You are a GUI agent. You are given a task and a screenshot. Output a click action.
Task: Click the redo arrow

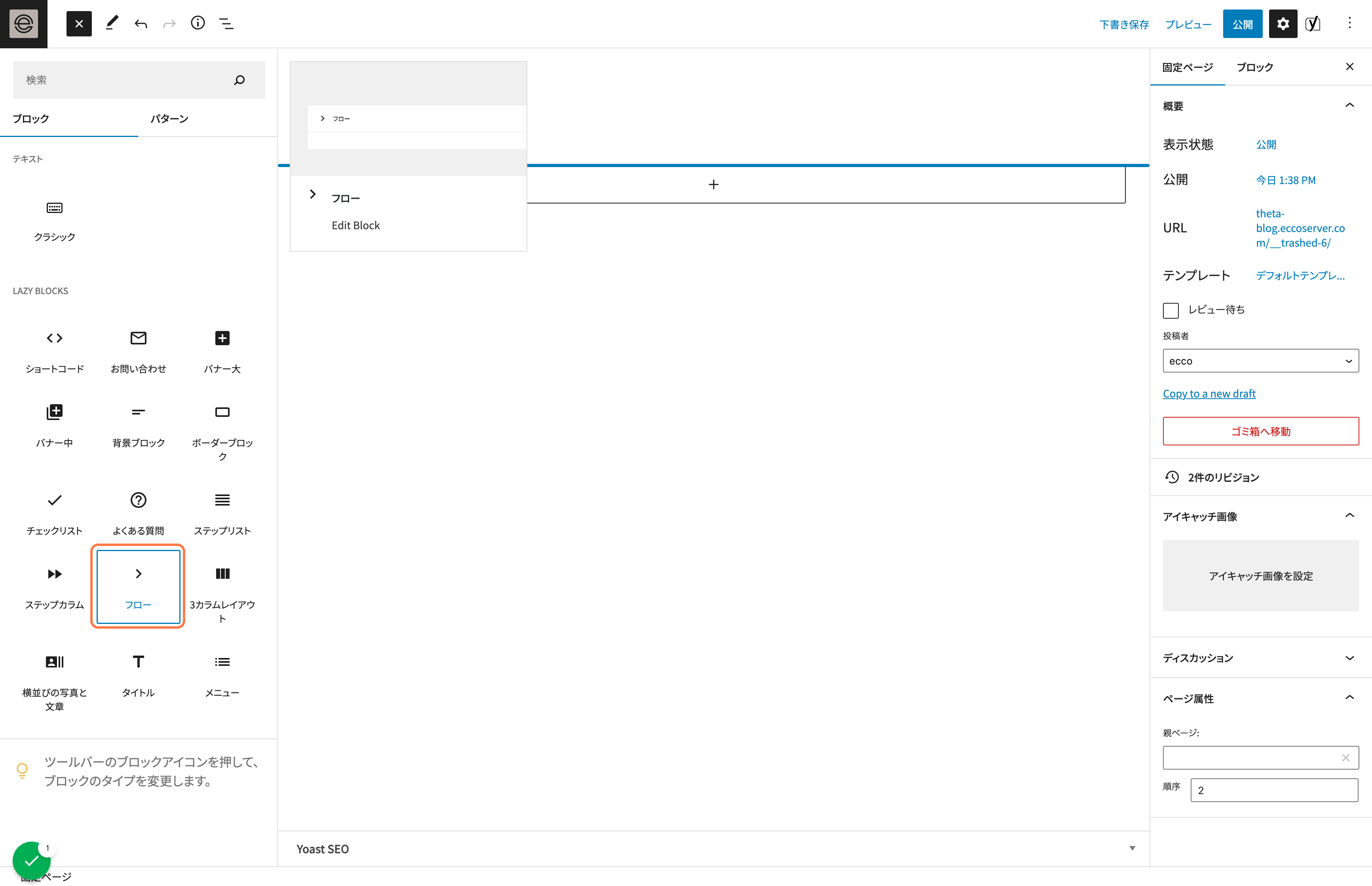[x=169, y=24]
